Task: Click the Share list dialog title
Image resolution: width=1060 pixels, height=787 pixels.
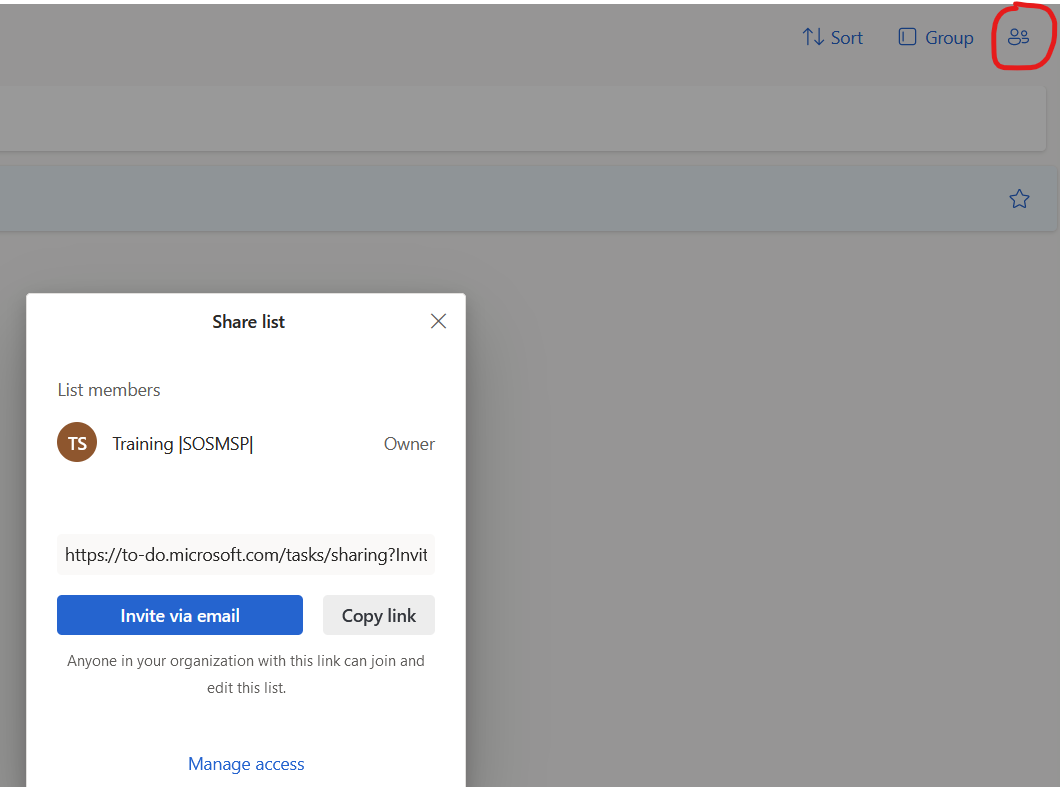Action: point(248,322)
